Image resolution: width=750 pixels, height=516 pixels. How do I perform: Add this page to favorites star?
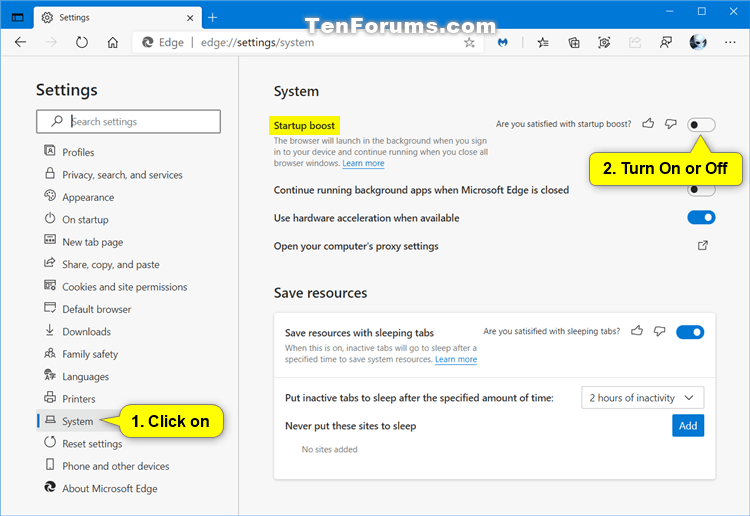469,43
